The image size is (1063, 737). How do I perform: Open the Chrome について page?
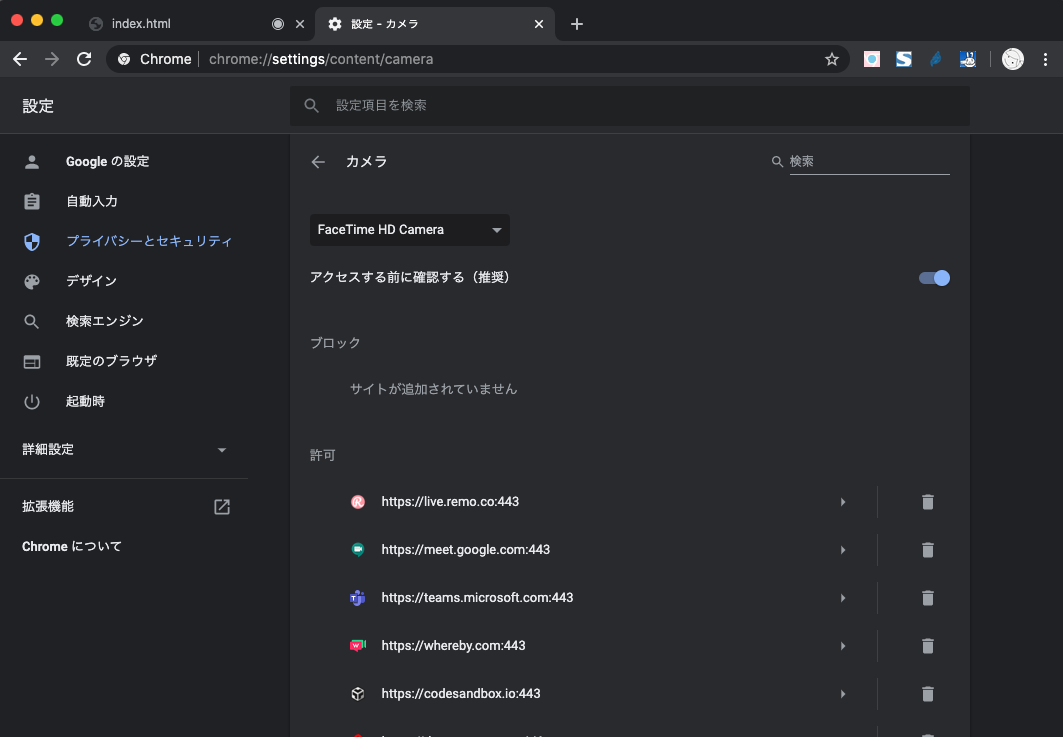pyautogui.click(x=71, y=546)
